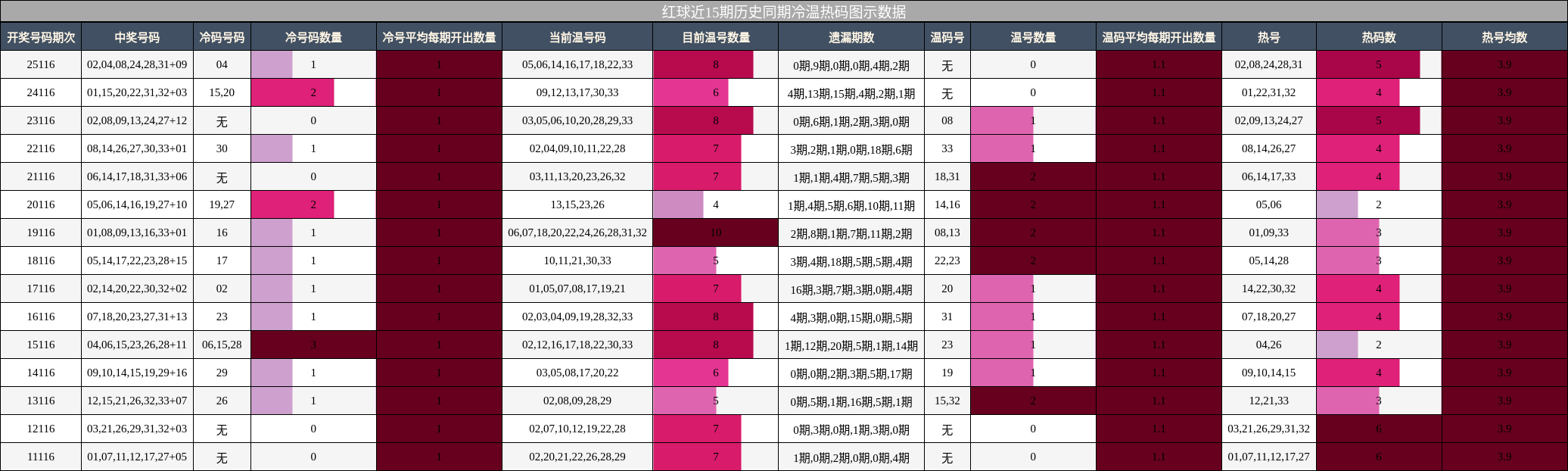Click warm numbers 05,06,14,16,17,18,22,33
This screenshot has width=1568, height=471.
(x=577, y=64)
